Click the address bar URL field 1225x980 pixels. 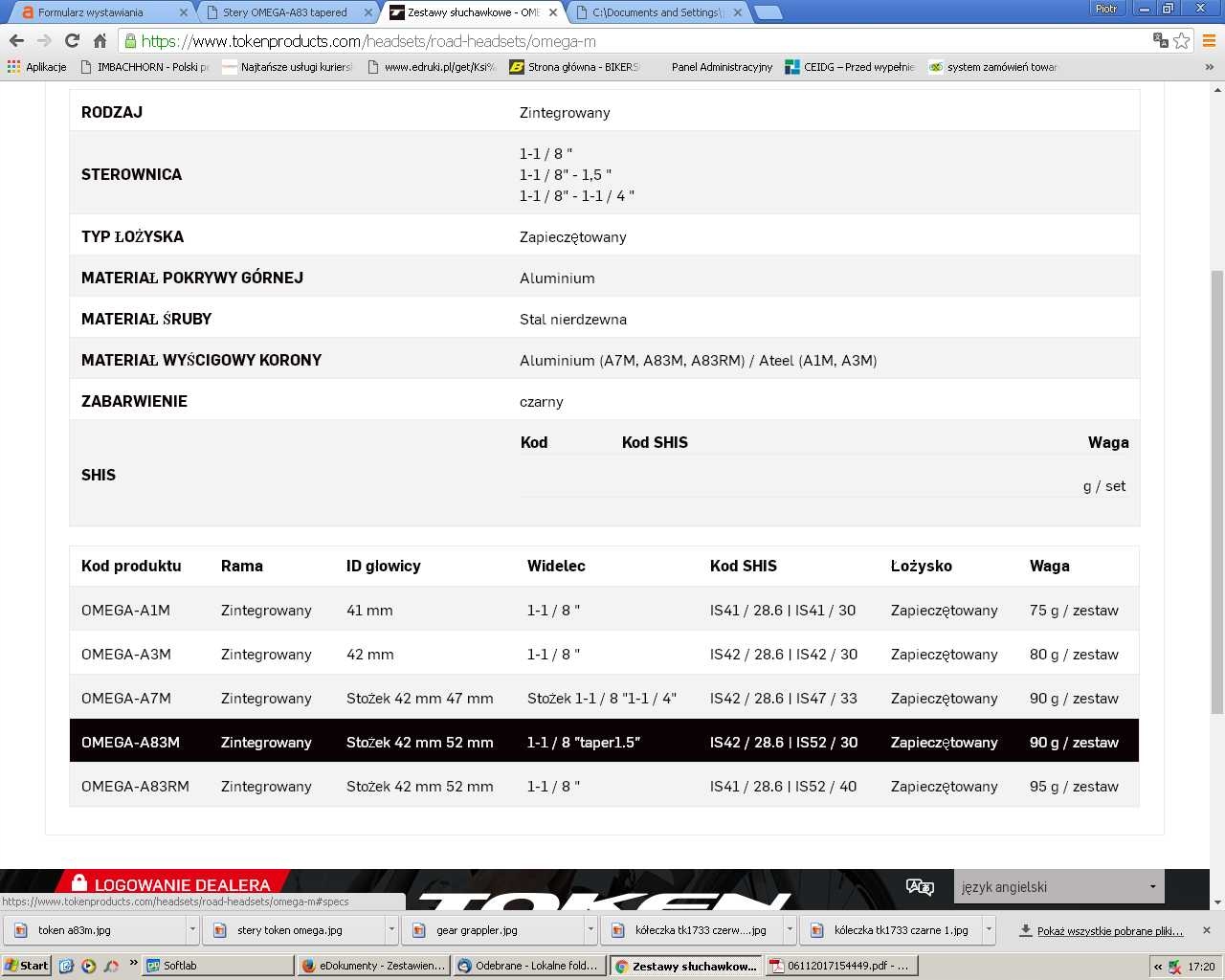(632, 41)
